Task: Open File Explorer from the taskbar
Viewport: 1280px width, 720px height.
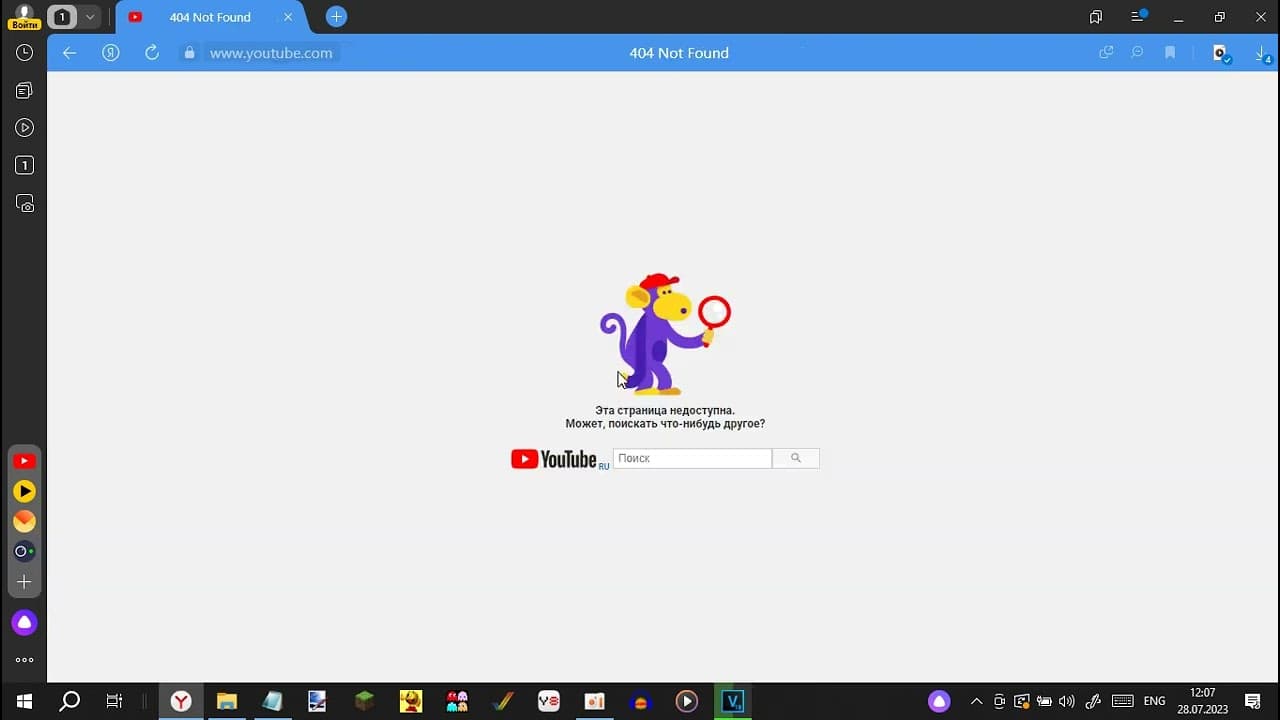Action: coord(227,701)
